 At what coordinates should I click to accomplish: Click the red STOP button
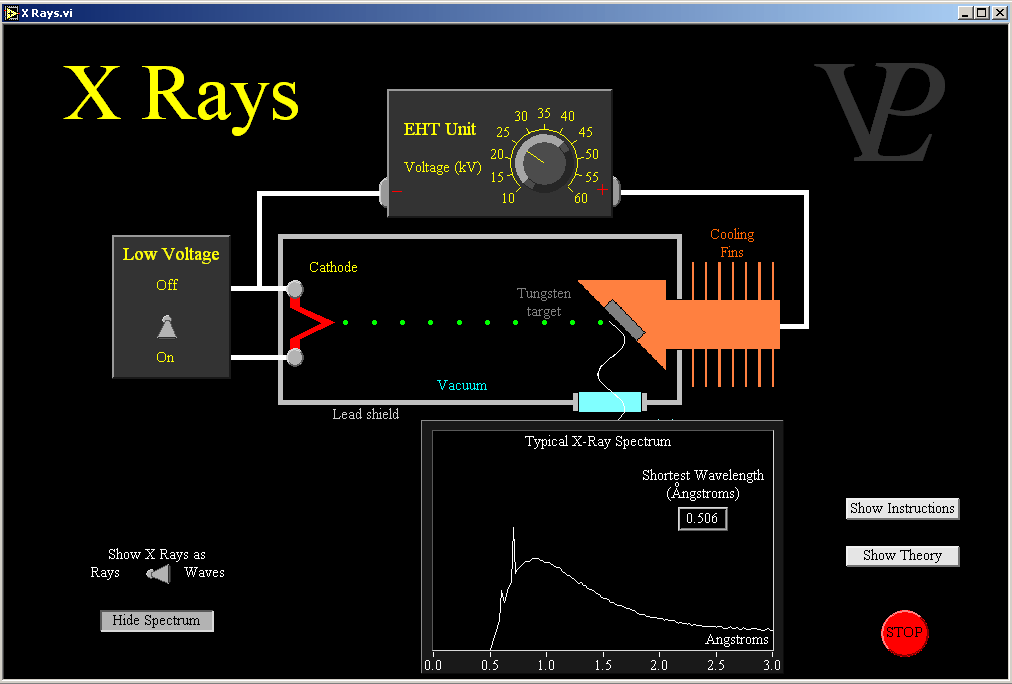[903, 632]
